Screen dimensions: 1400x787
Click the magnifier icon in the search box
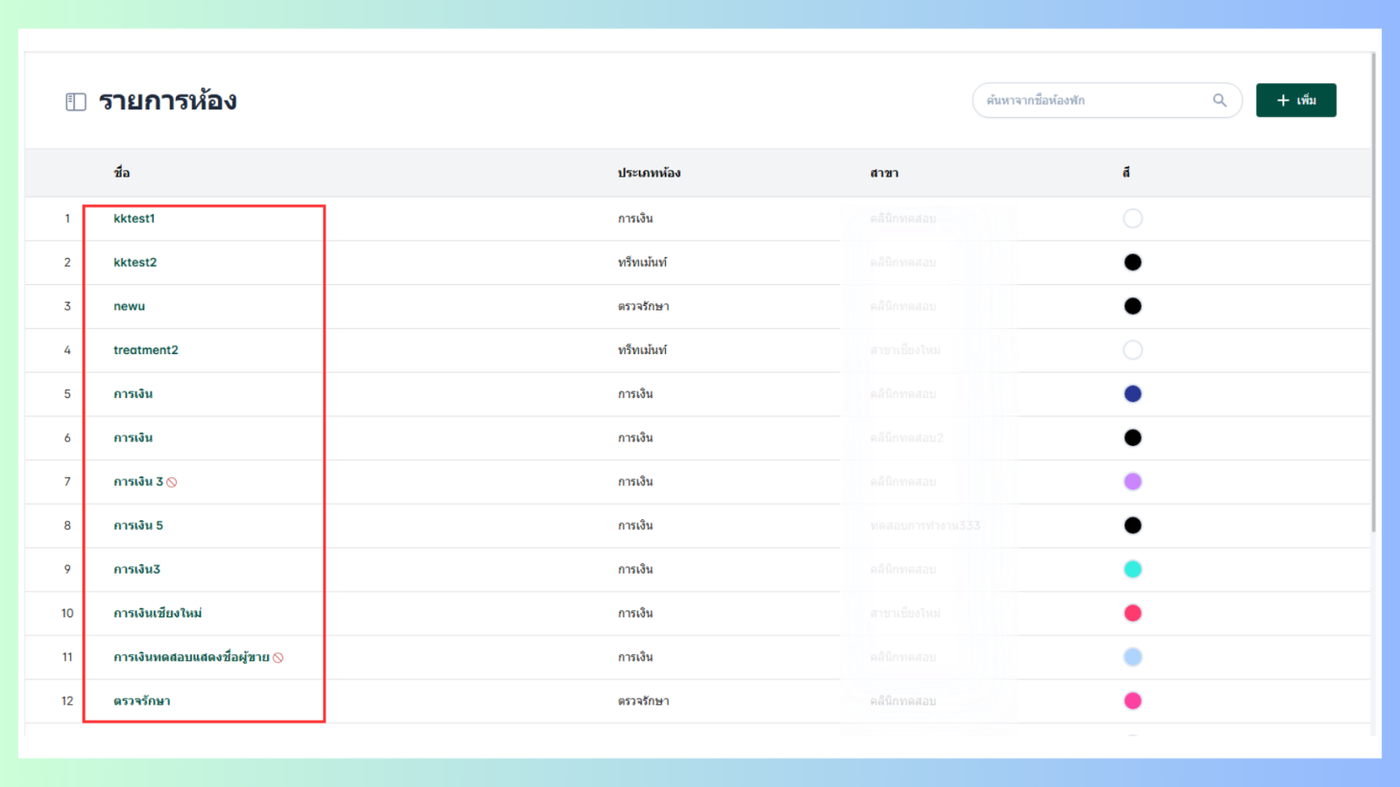[x=1219, y=100]
